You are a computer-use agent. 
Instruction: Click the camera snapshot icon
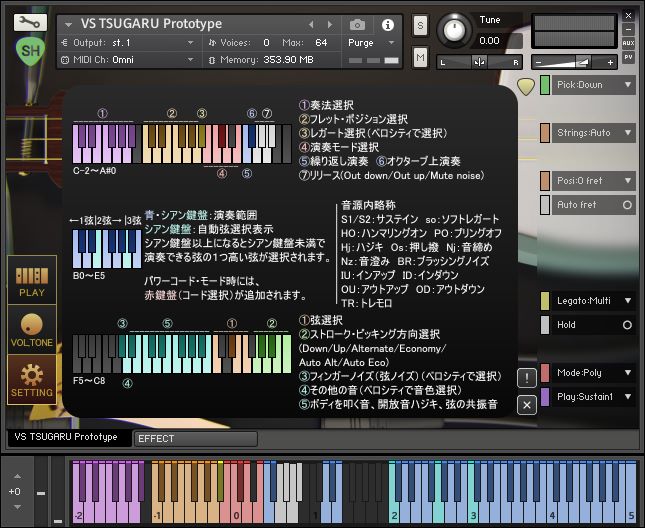click(358, 24)
